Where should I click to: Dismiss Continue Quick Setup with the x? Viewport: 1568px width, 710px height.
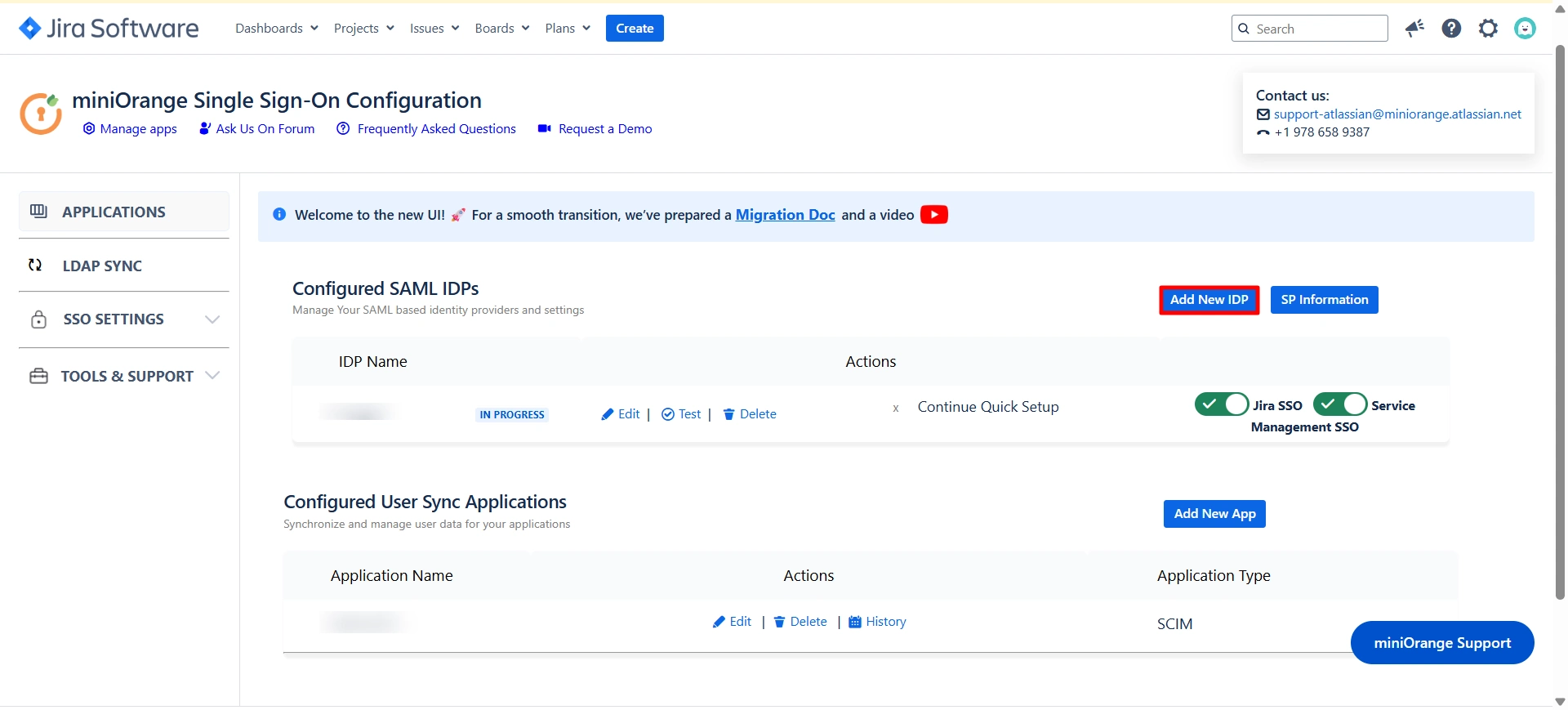click(x=896, y=408)
